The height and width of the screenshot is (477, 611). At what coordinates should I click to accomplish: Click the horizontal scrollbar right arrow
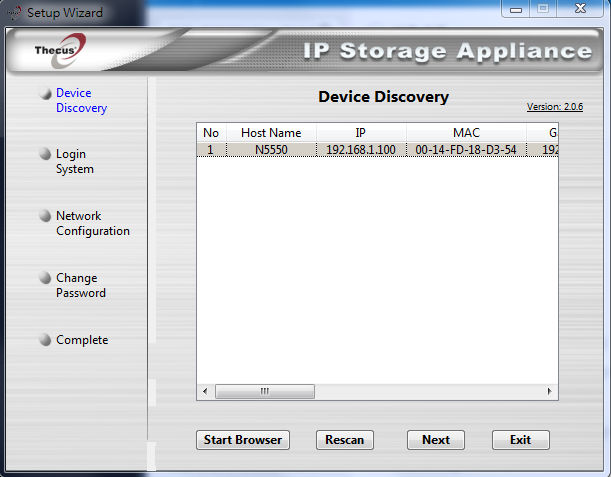click(549, 391)
